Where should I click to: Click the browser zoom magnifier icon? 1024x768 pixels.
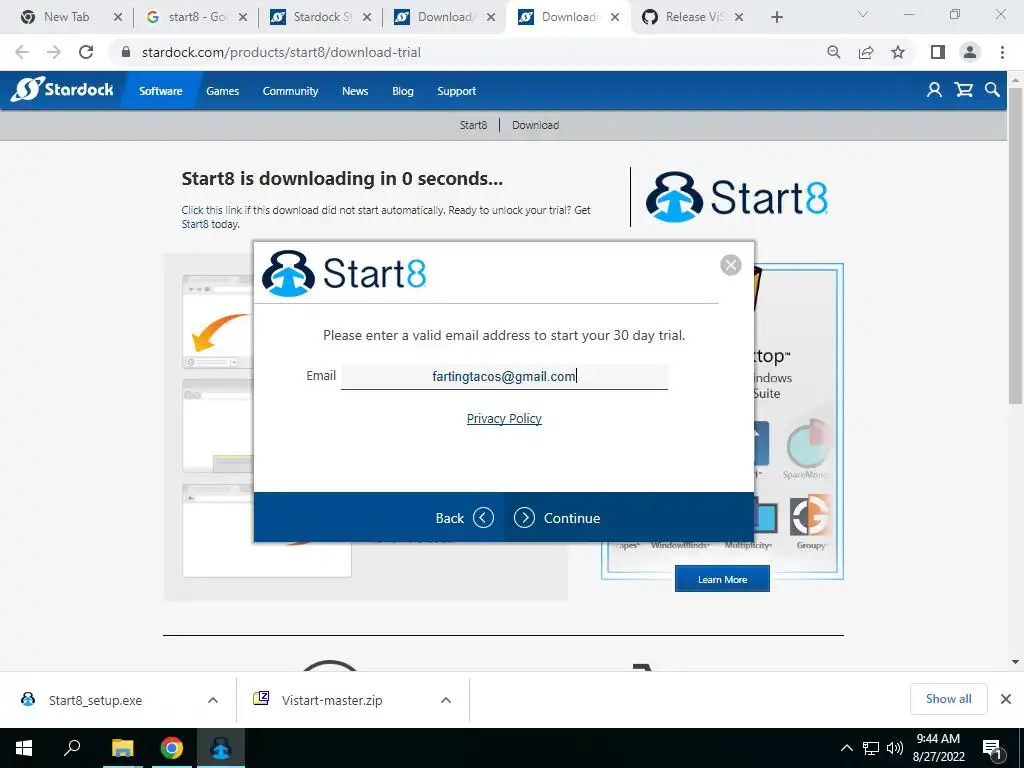click(833, 52)
